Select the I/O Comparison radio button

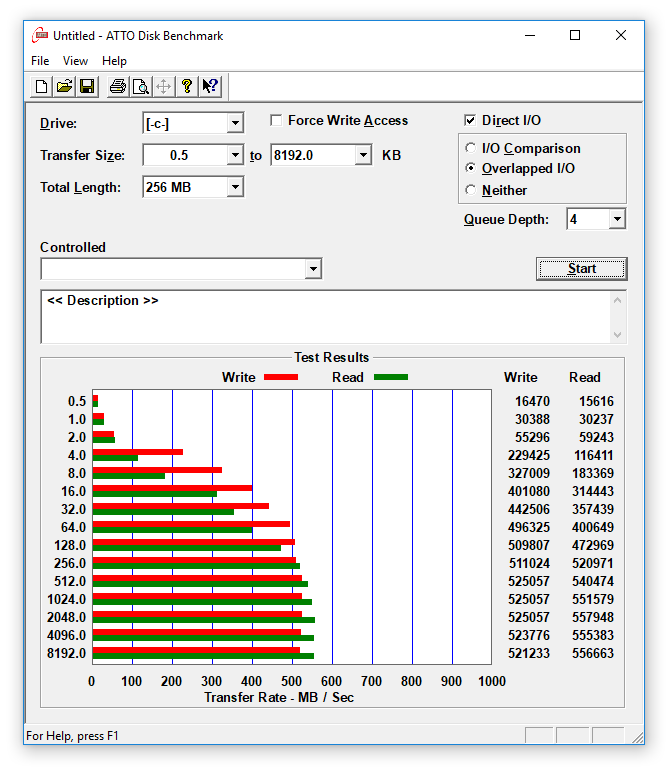(471, 149)
